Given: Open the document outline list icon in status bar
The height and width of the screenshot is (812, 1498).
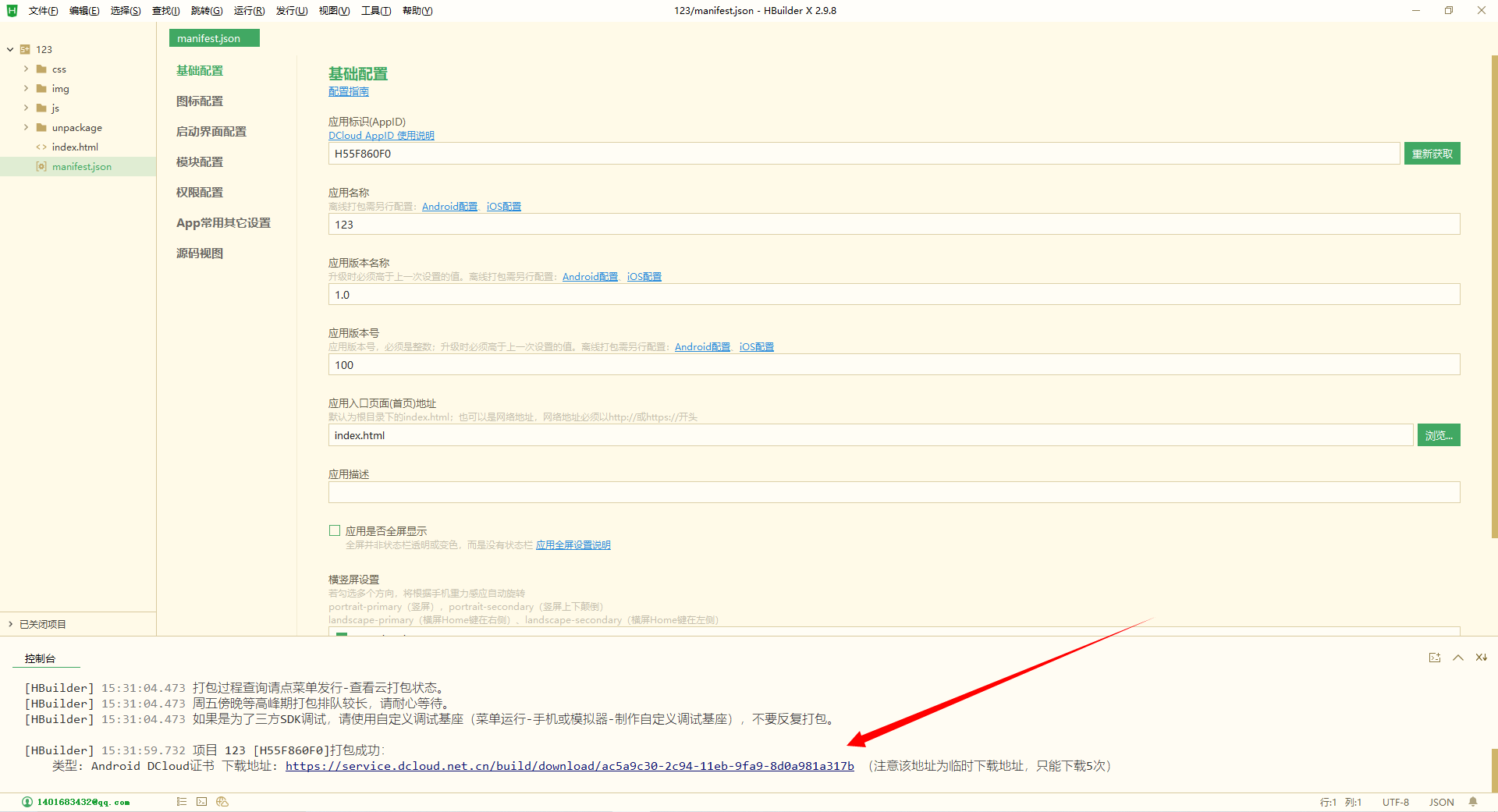Looking at the screenshot, I should [x=182, y=801].
